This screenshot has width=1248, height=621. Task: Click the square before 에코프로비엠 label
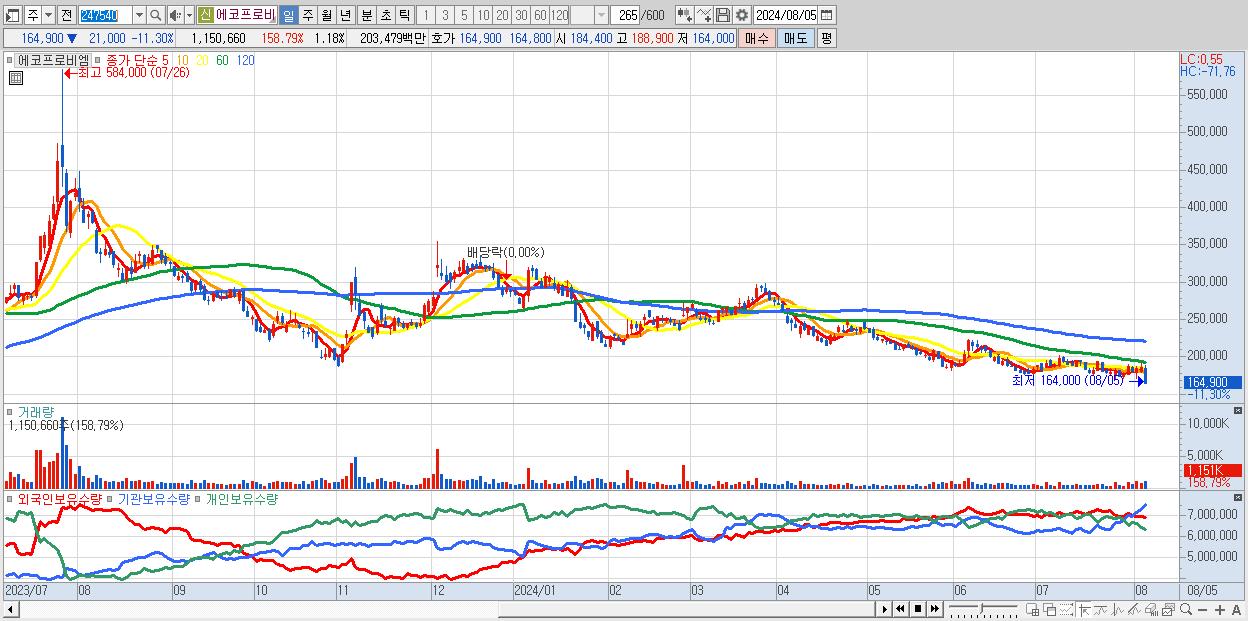(12, 60)
